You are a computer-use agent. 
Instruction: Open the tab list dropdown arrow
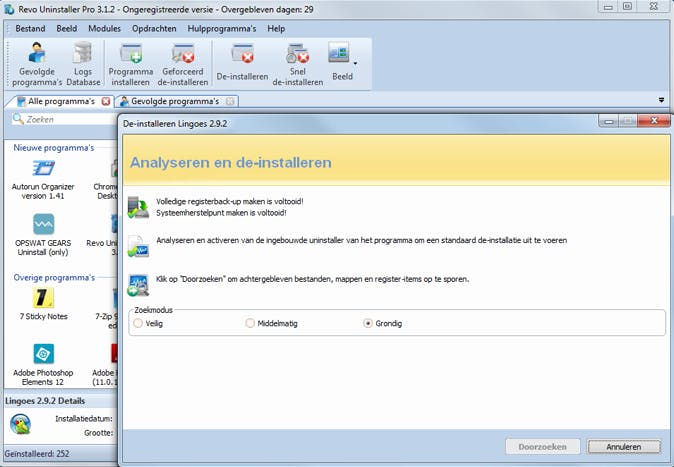pos(661,100)
